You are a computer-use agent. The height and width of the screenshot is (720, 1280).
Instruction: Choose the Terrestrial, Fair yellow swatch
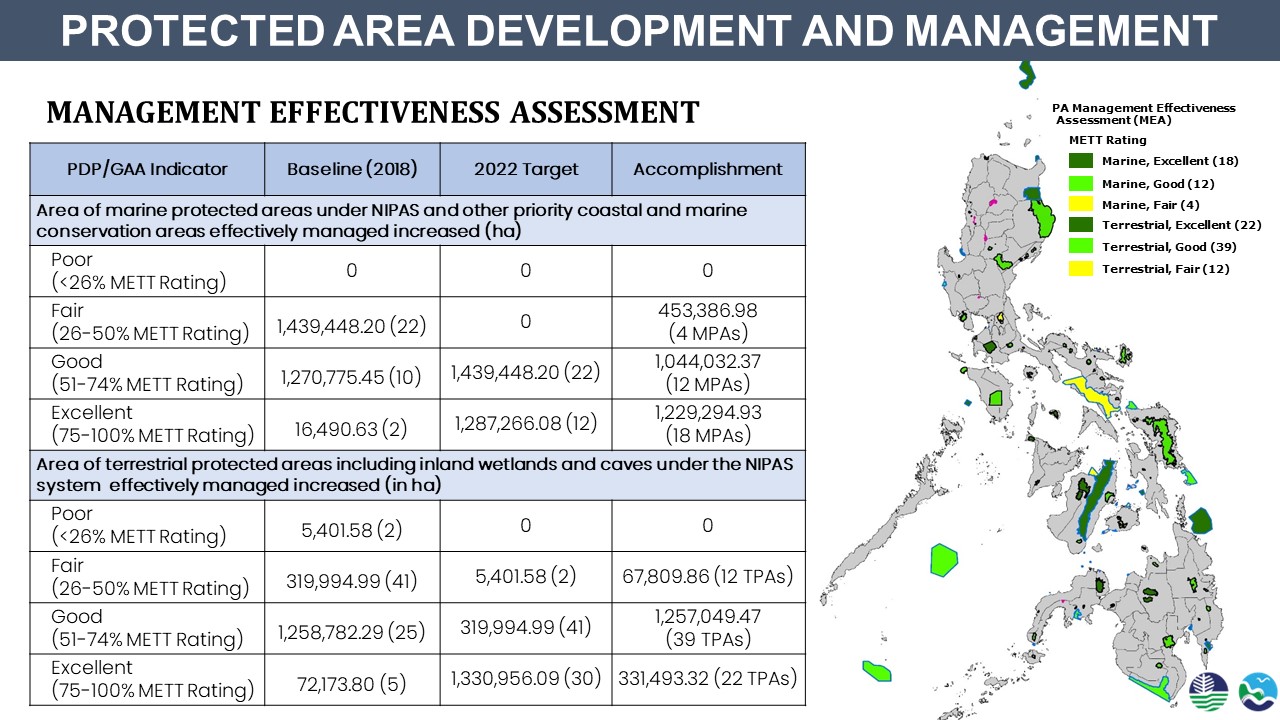[1081, 268]
